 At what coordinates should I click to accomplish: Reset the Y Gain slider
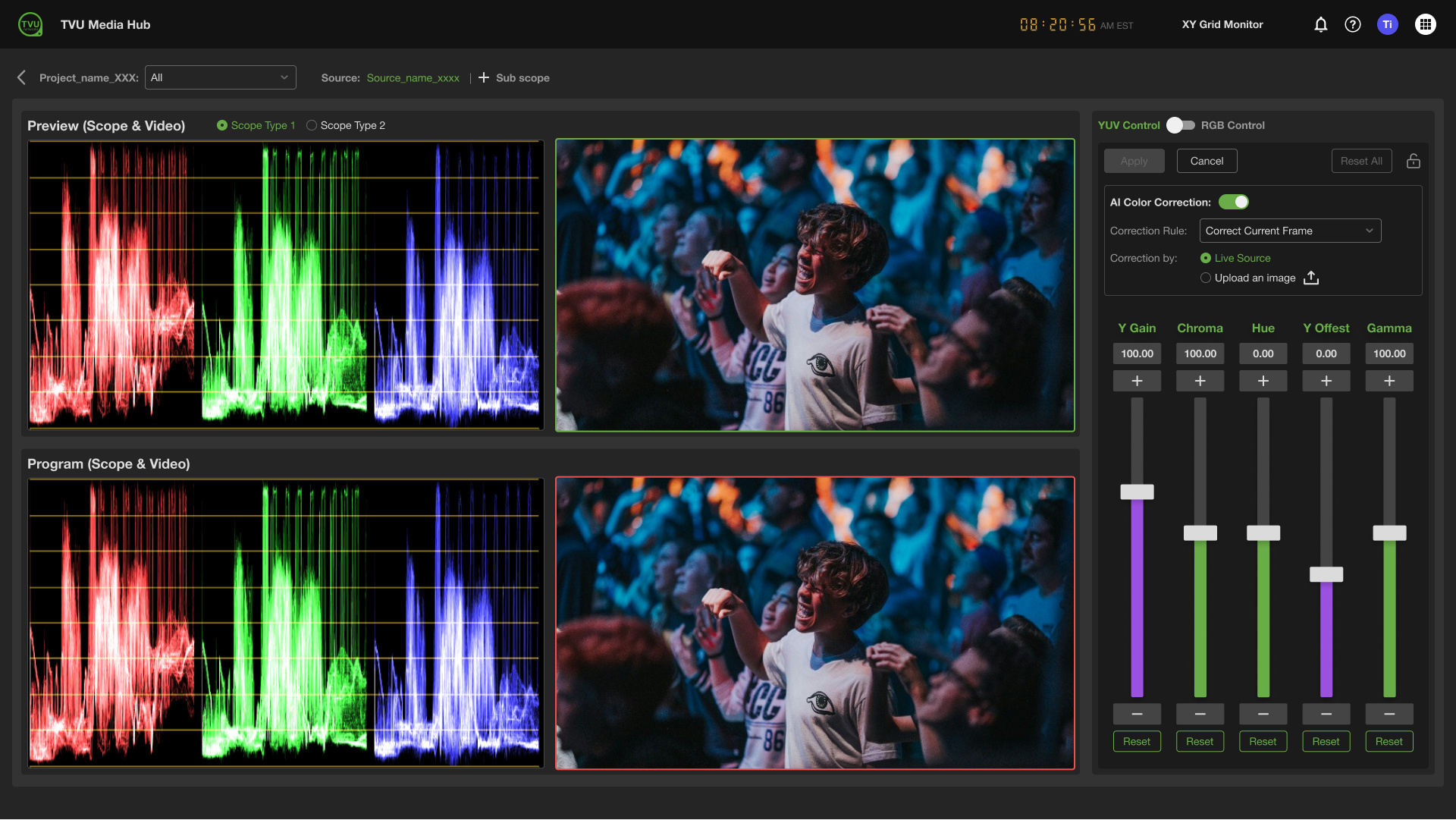click(1137, 741)
